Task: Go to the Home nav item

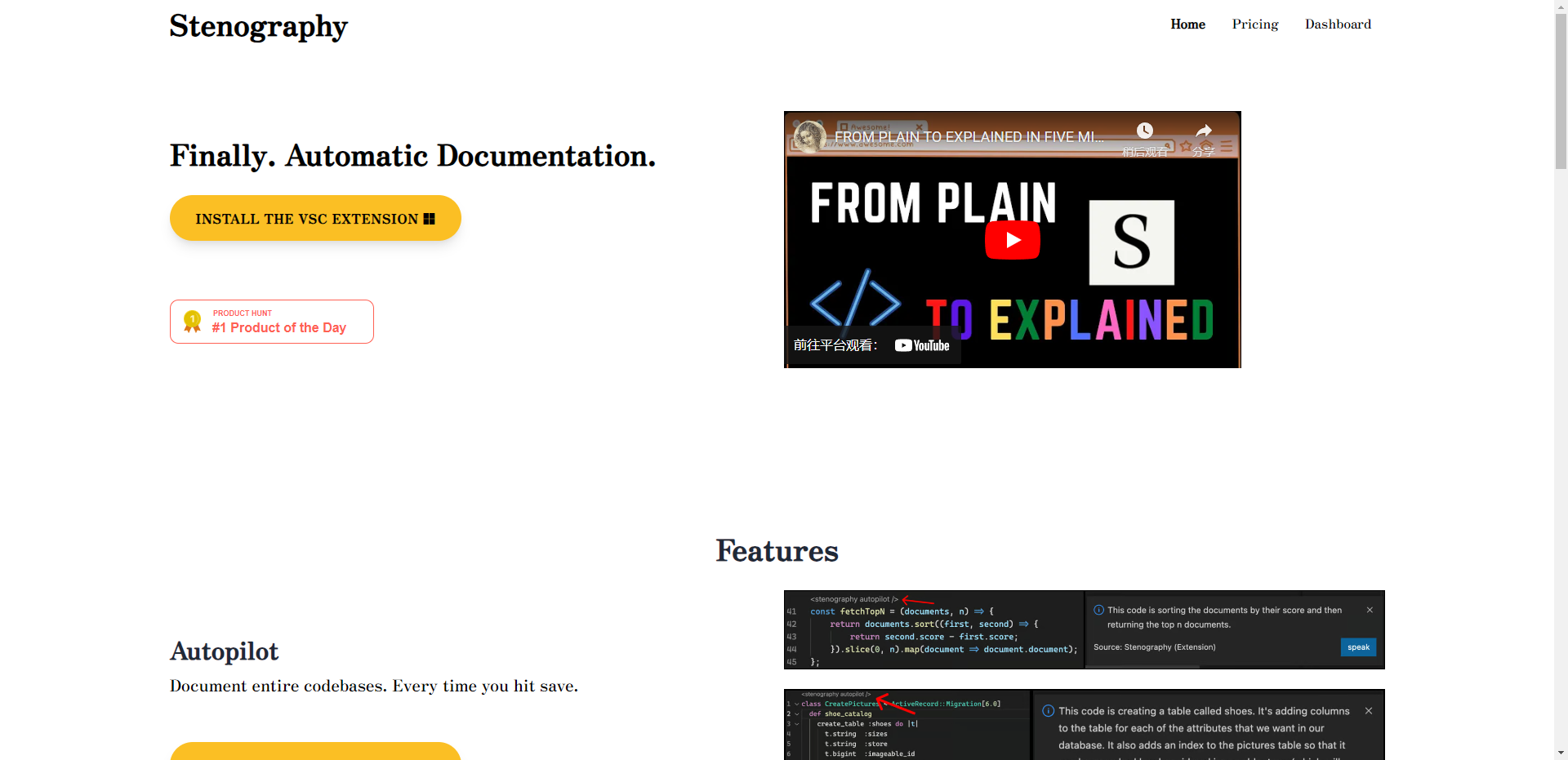Action: click(1187, 24)
